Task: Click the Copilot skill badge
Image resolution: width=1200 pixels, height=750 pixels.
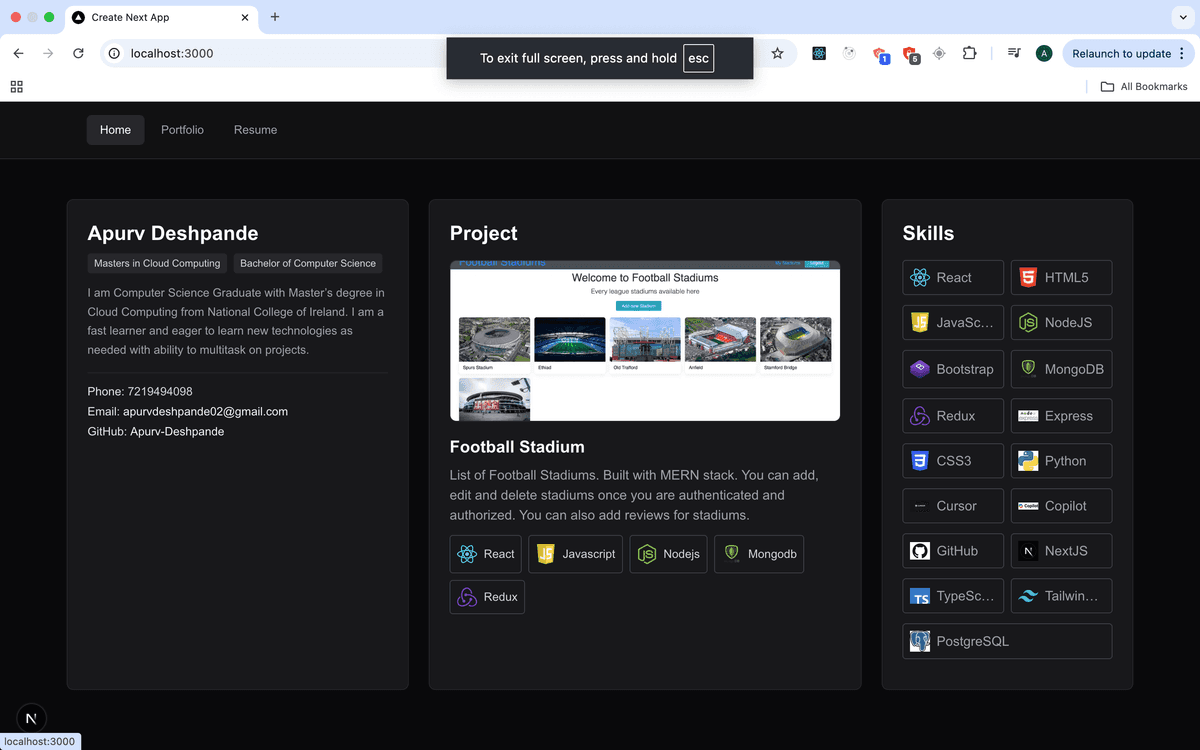Action: [x=1061, y=506]
